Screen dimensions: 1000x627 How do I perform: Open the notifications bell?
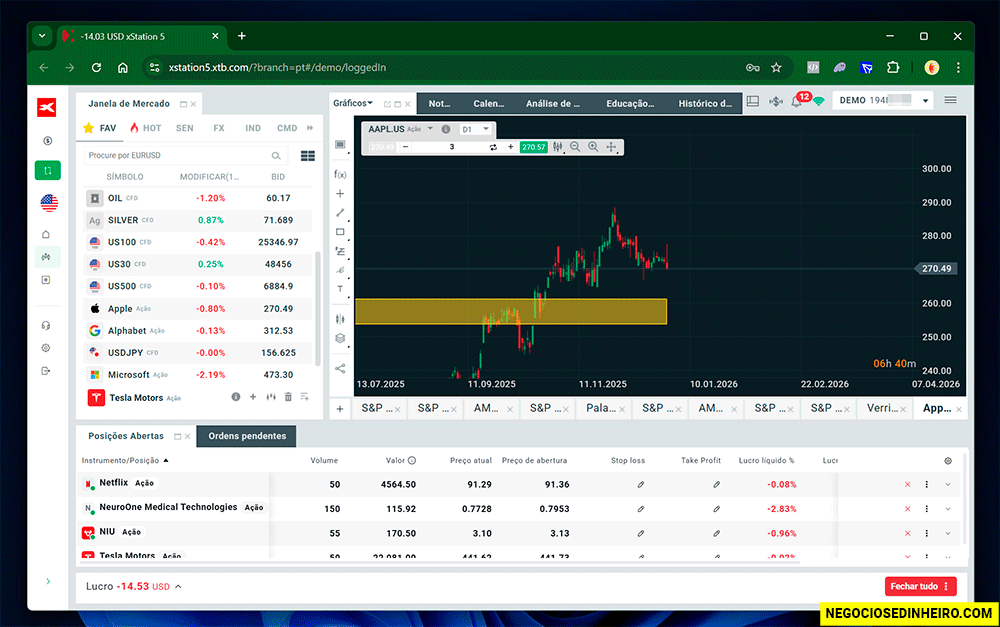click(x=797, y=101)
